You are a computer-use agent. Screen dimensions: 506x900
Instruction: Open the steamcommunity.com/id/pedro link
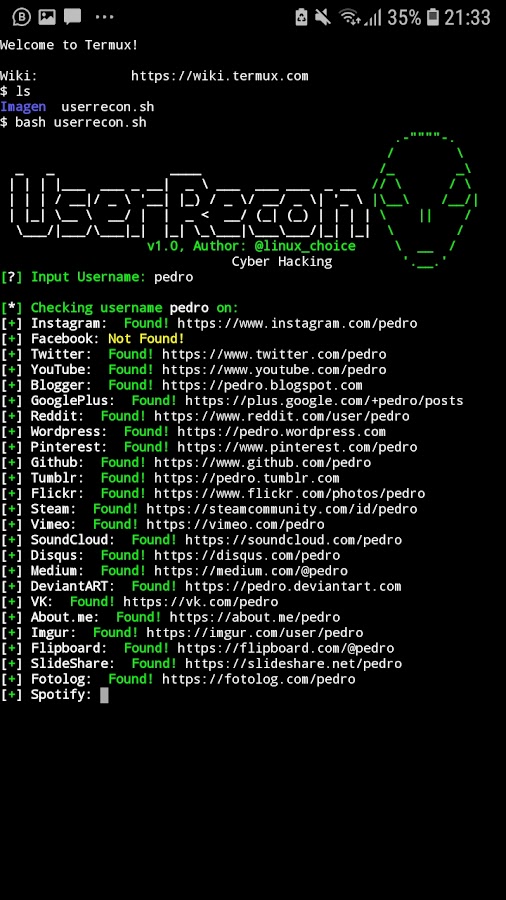click(x=282, y=509)
